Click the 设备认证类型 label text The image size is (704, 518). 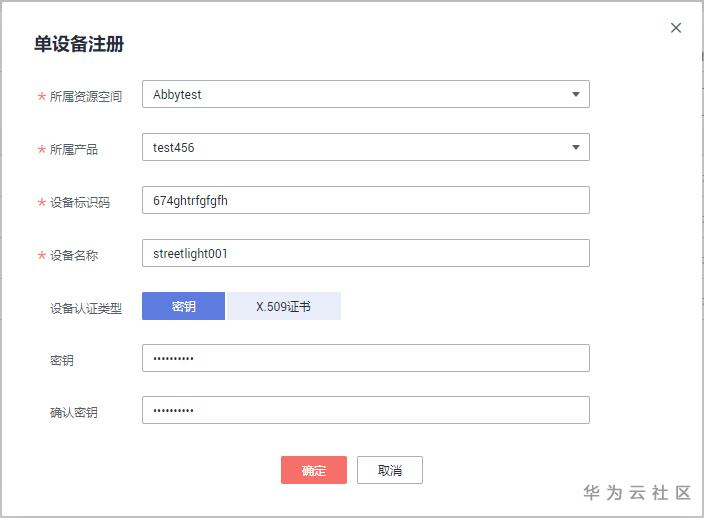86,309
